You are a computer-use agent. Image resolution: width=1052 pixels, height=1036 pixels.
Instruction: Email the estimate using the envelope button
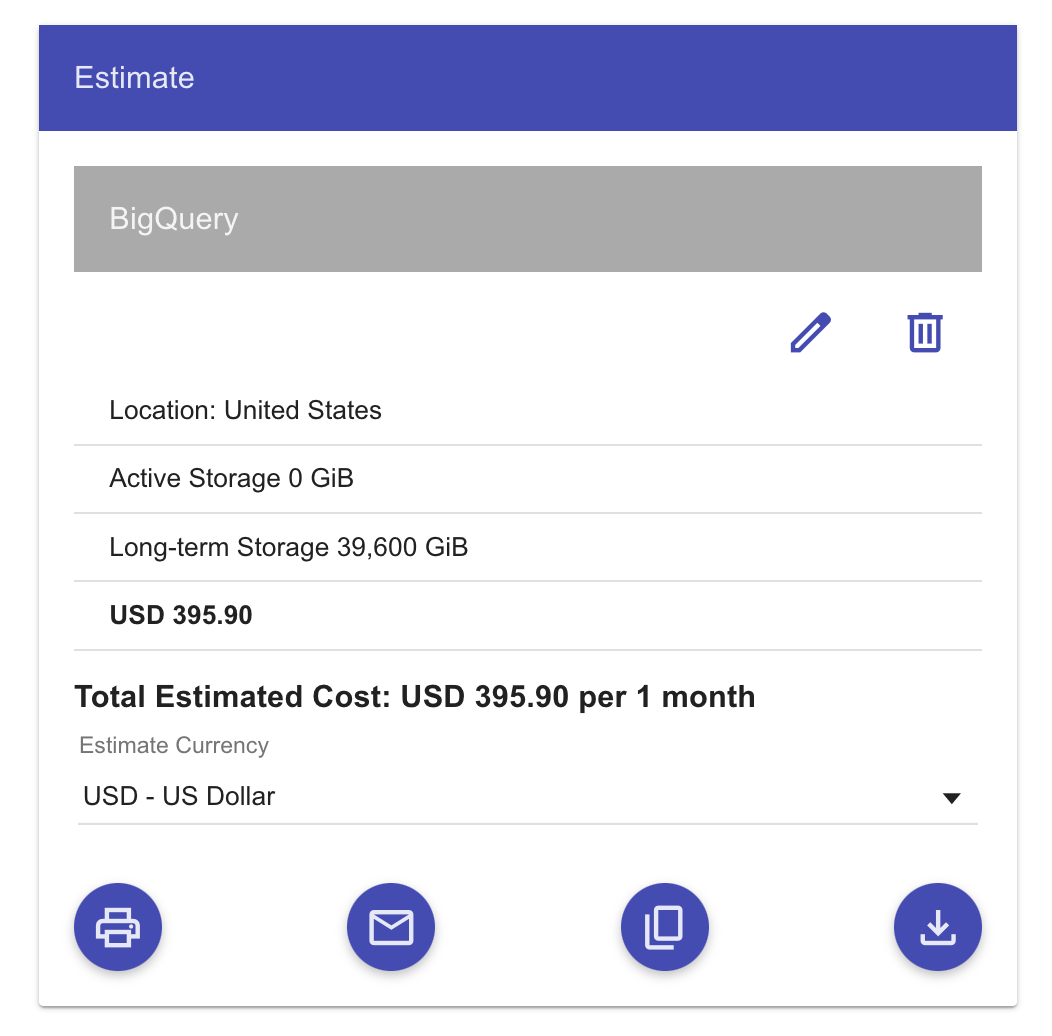(391, 928)
